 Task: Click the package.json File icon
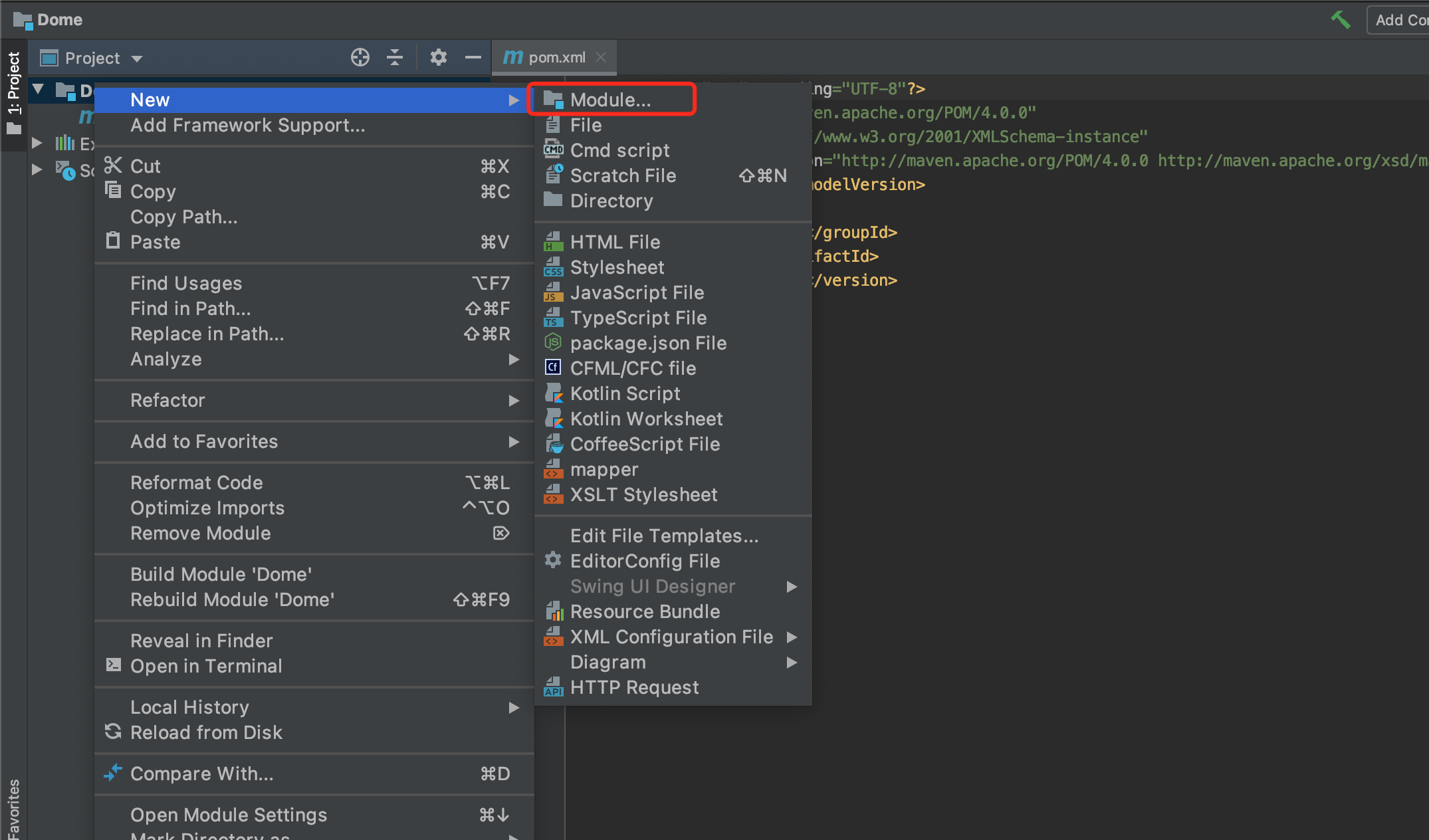pyautogui.click(x=553, y=342)
